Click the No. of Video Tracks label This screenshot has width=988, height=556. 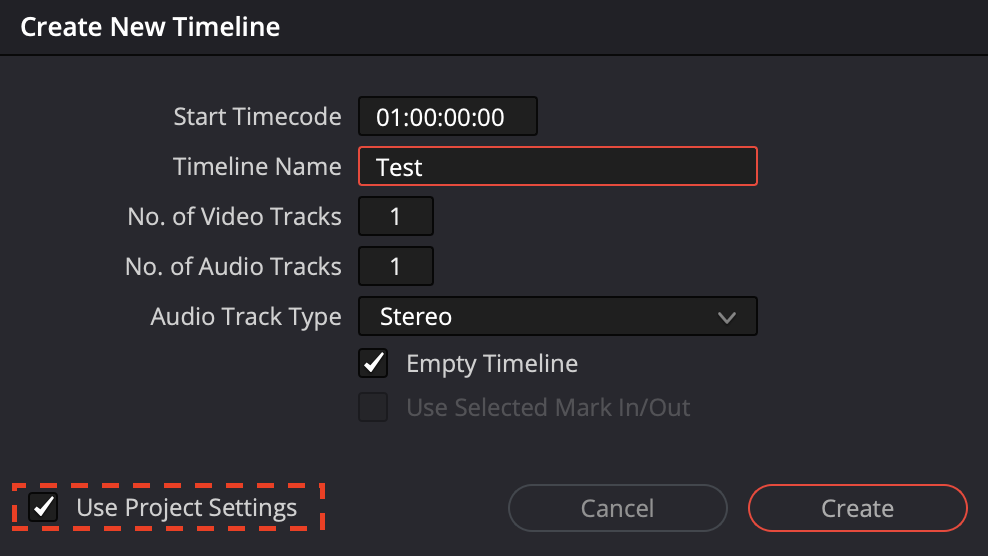point(234,216)
